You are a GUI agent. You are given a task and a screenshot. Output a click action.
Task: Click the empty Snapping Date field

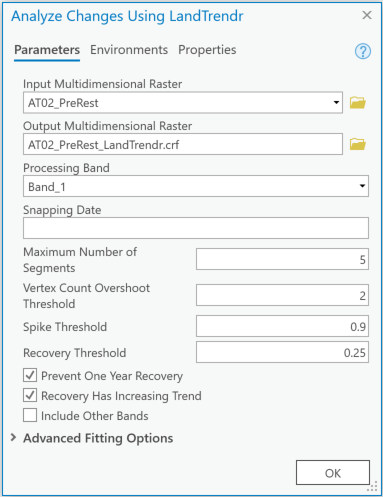click(x=196, y=228)
